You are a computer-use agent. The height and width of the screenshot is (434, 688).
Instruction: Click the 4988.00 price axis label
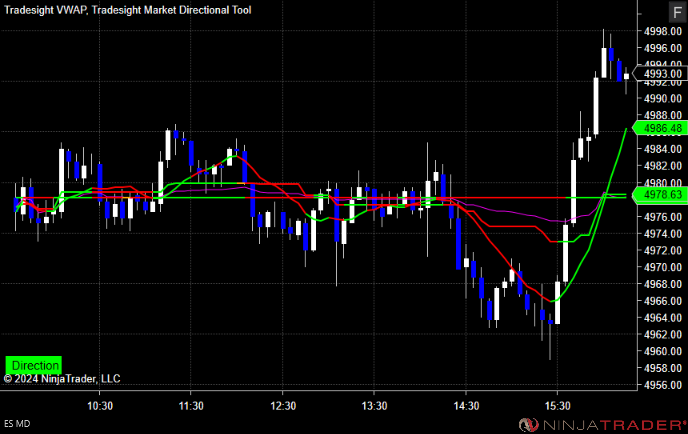click(663, 115)
